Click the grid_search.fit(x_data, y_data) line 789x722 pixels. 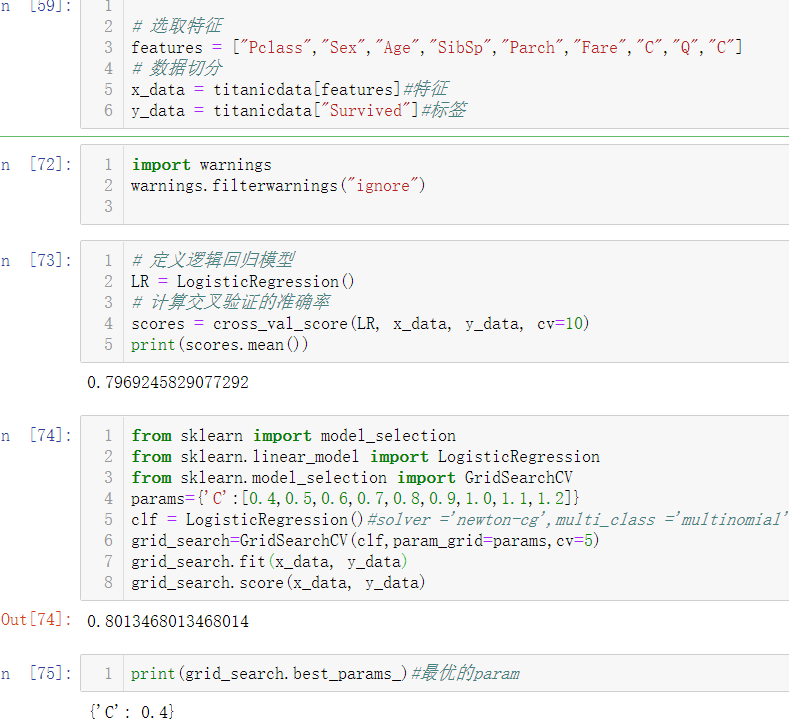[x=269, y=562]
